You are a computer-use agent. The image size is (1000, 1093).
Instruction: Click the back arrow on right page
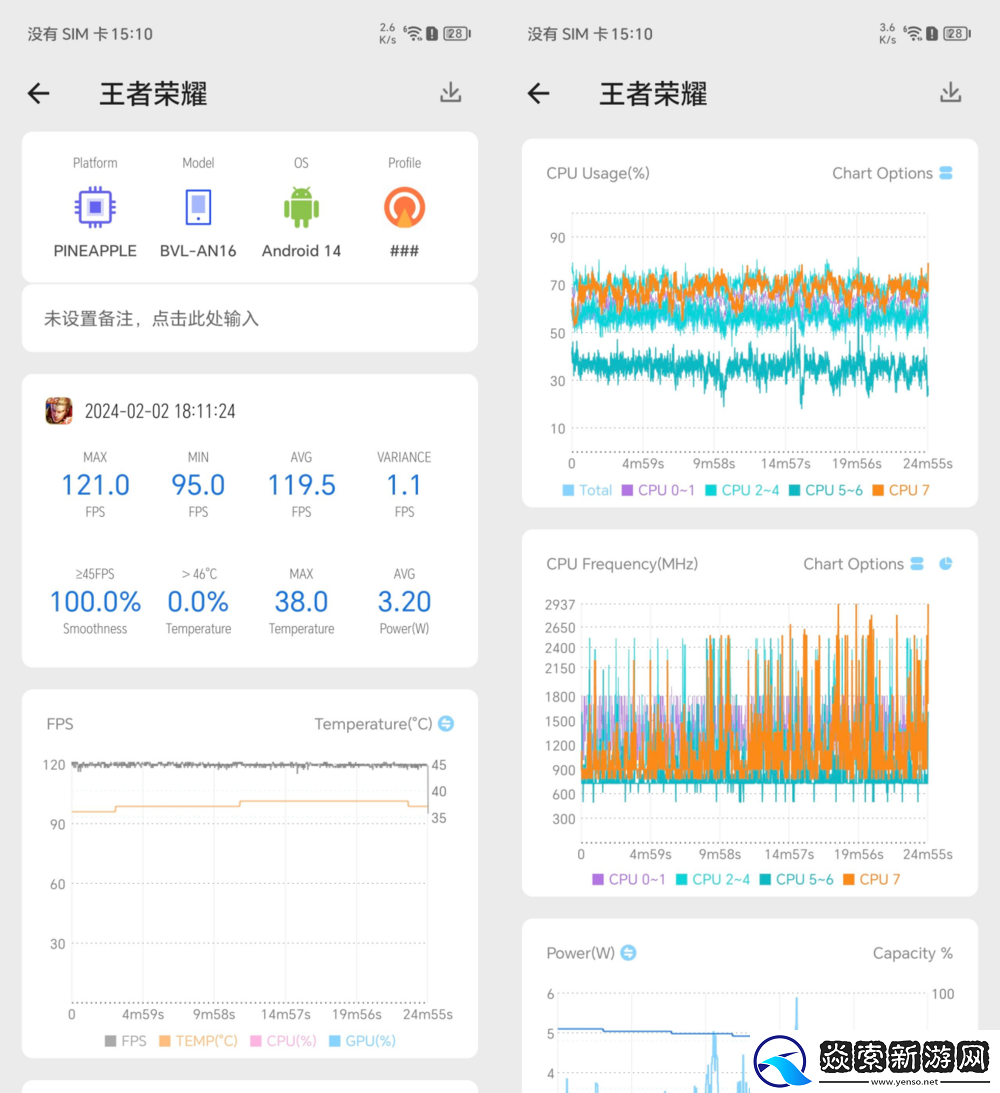tap(537, 93)
